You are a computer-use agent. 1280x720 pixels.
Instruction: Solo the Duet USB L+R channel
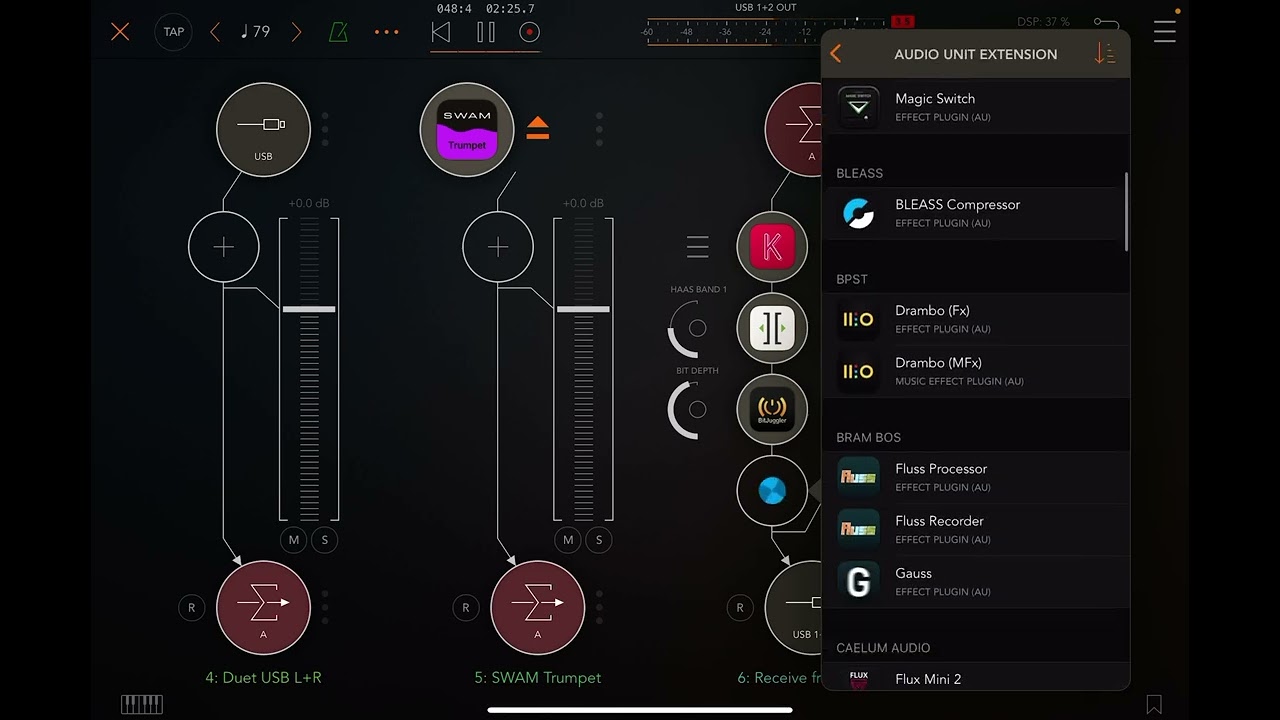[325, 540]
